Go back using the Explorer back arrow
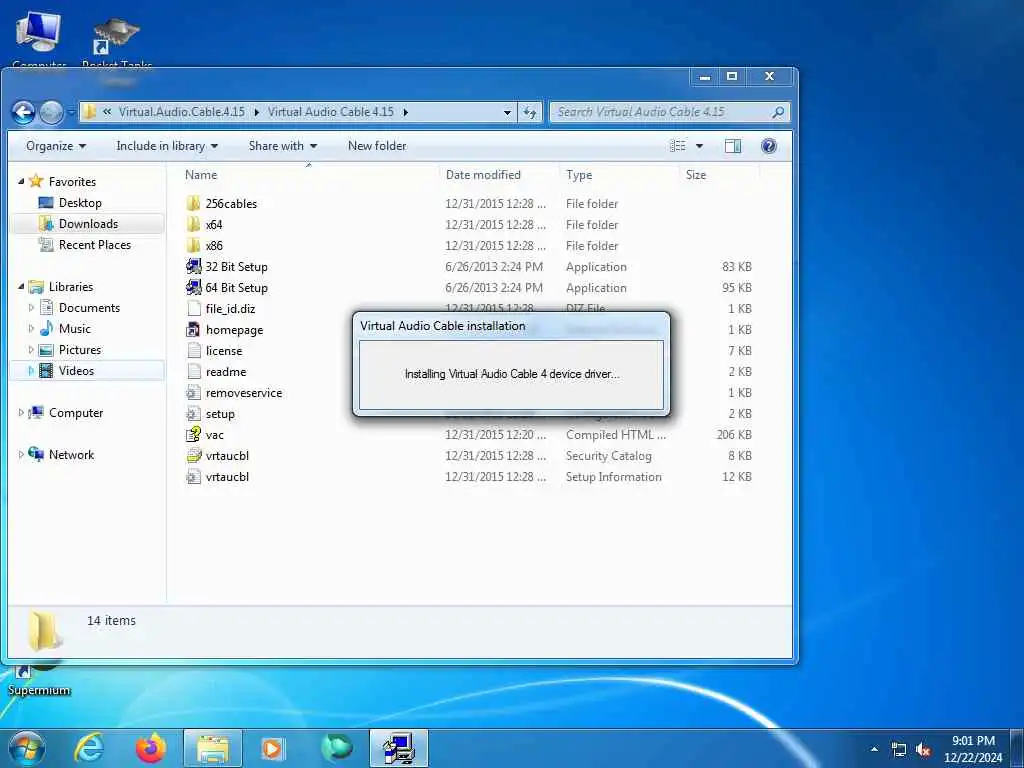The height and width of the screenshot is (768, 1024). pos(24,112)
